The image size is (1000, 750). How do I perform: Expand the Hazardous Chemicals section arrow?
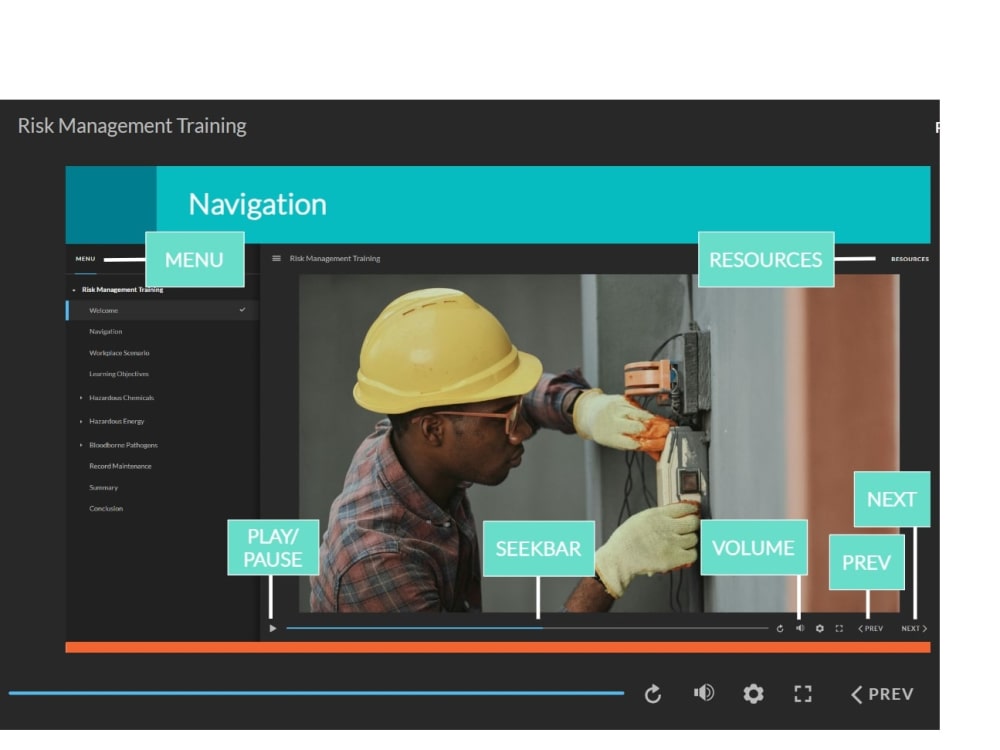click(81, 398)
